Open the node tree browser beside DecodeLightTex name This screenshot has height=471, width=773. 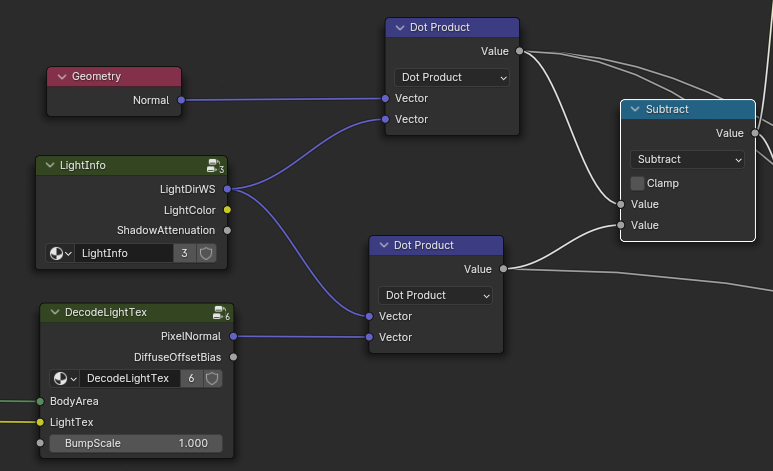click(x=65, y=378)
